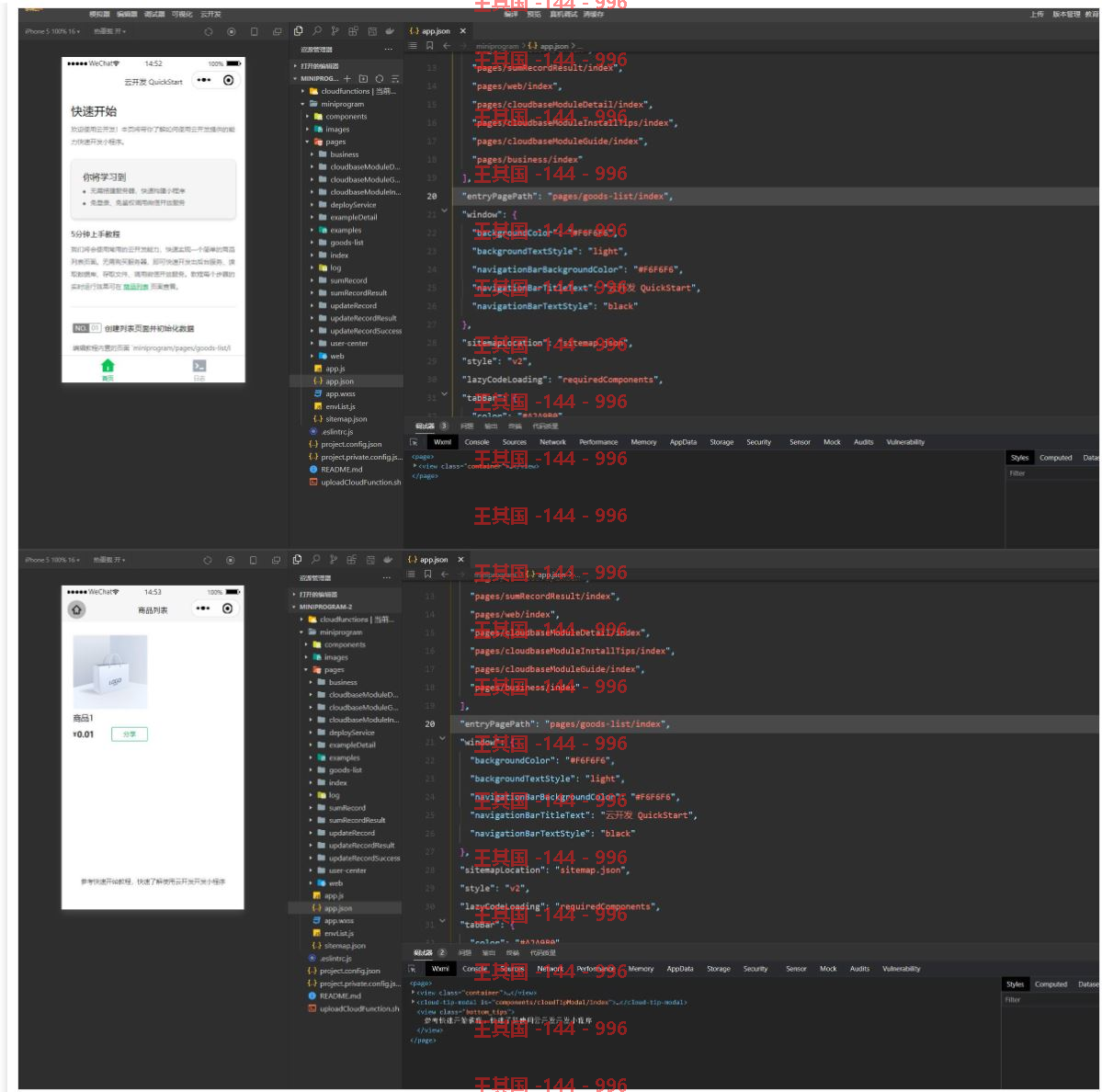Viewport: 1102px width, 1092px height.
Task: Click bookmark icon in bottom editor toolbar
Action: click(x=427, y=574)
